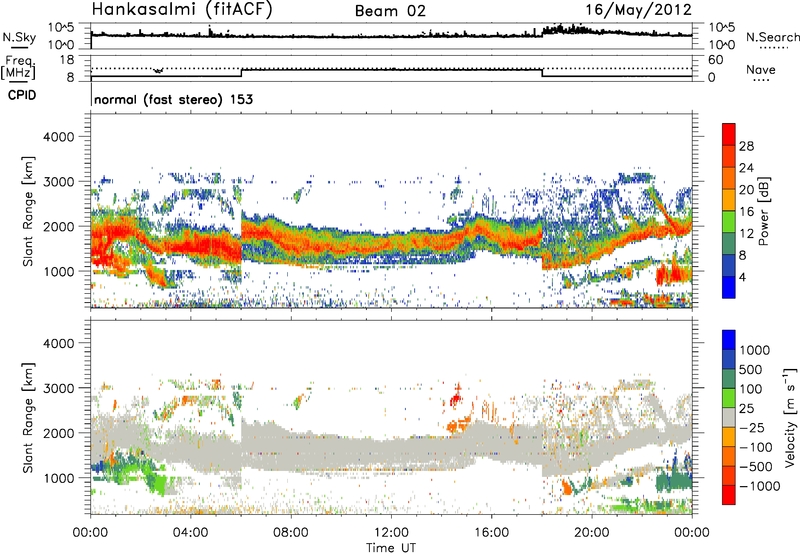Click the velocity colorbar value -1000
This screenshot has width=800, height=554.
760,486
